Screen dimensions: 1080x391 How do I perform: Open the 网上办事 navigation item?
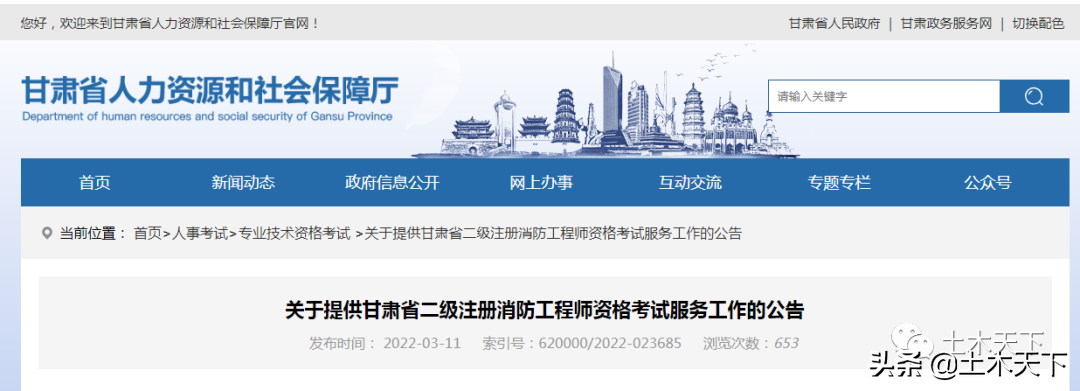click(541, 182)
